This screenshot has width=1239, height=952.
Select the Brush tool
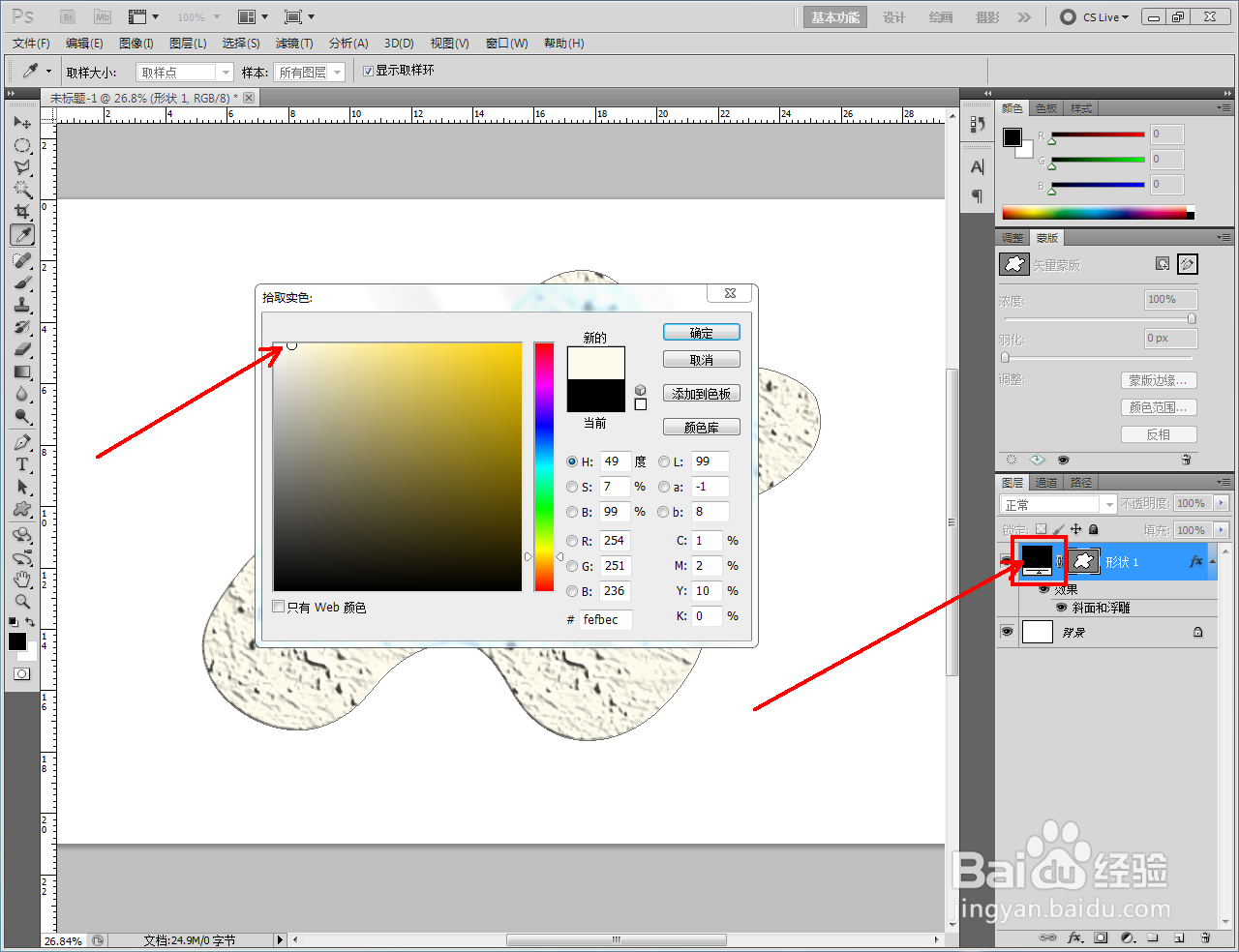22,283
